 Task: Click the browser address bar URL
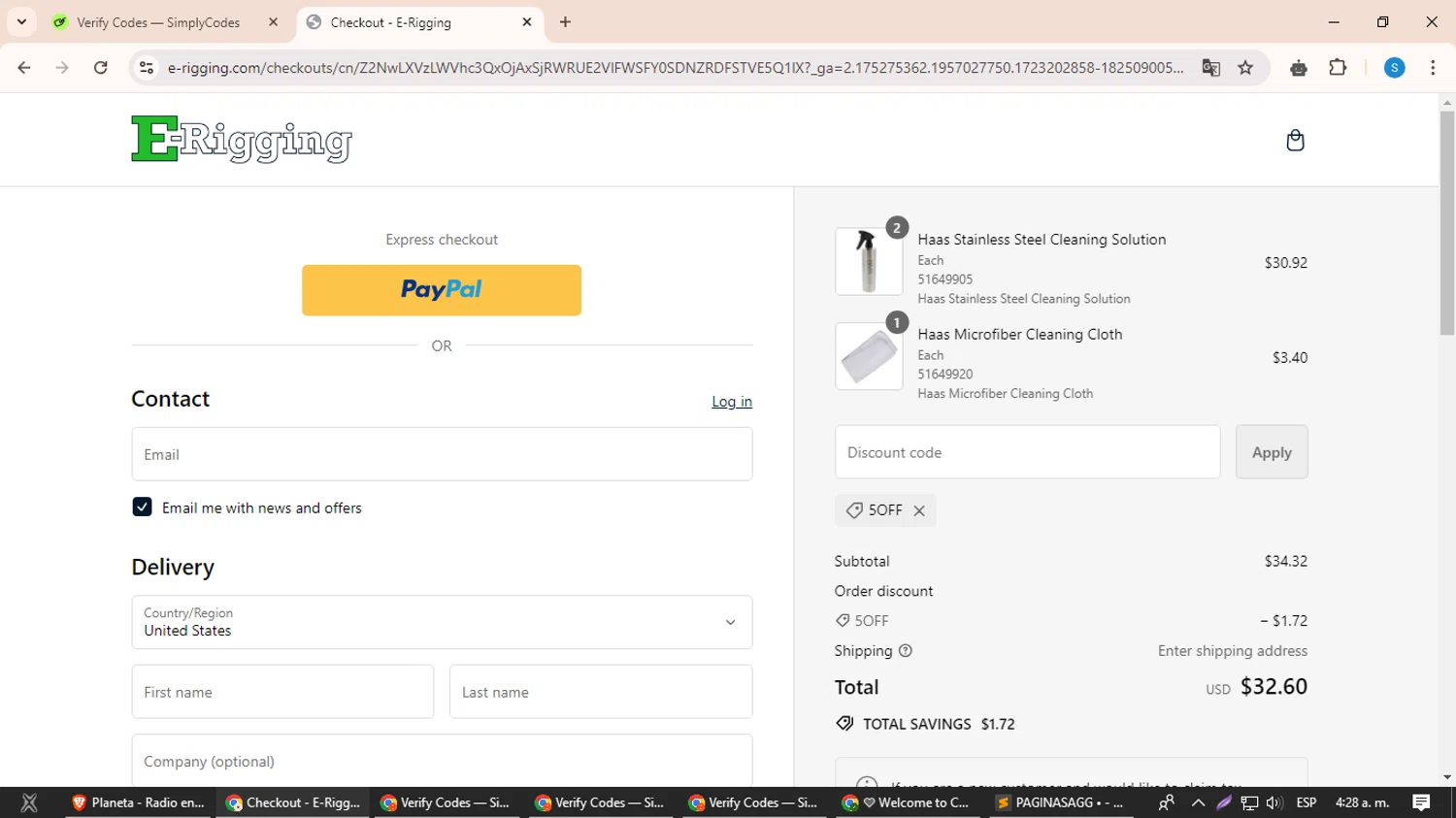click(675, 68)
